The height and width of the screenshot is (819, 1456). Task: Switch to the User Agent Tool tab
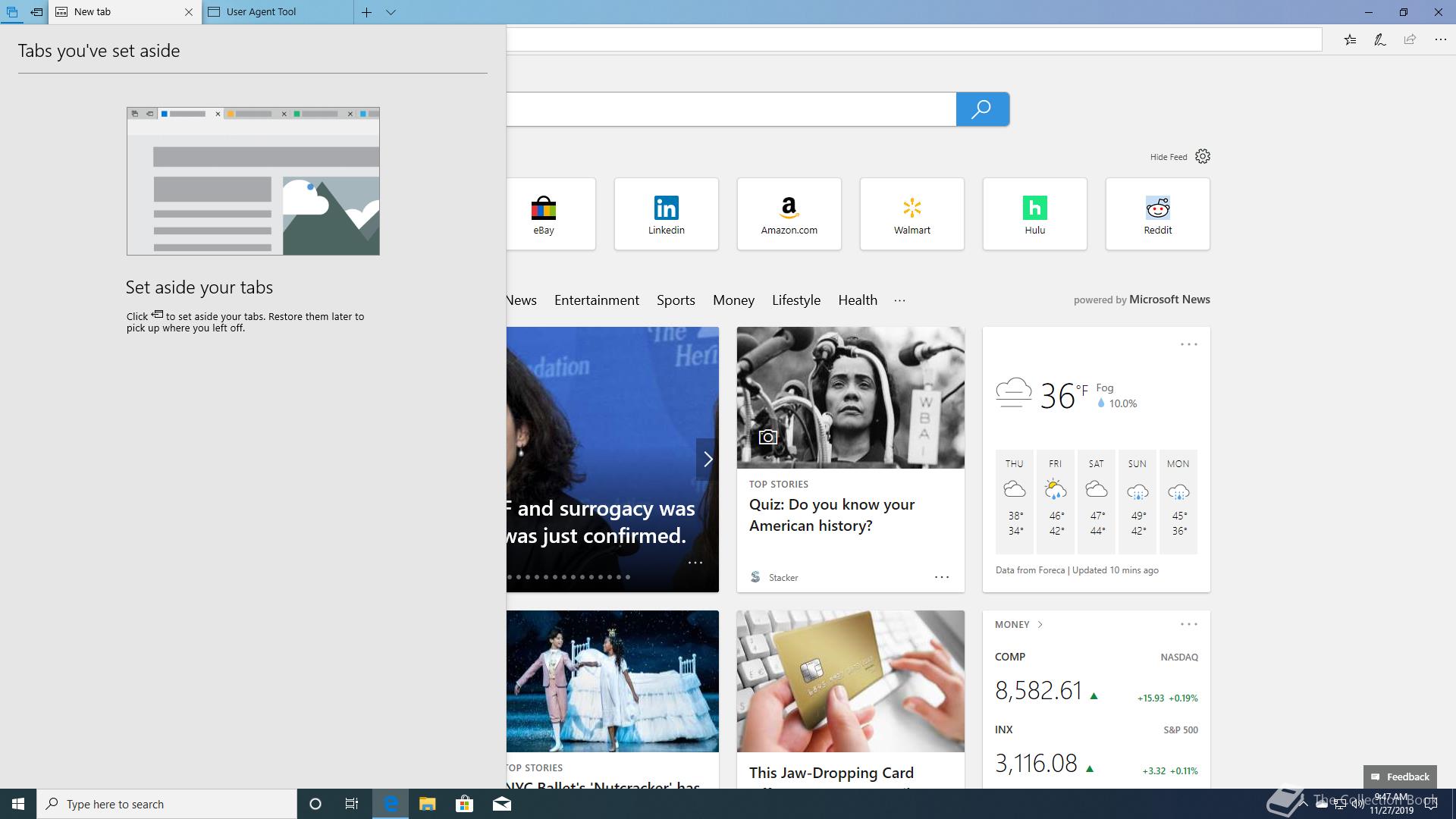[278, 12]
